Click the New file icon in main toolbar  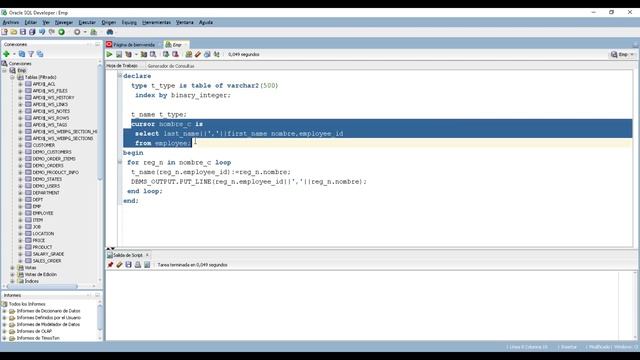pos(4,32)
